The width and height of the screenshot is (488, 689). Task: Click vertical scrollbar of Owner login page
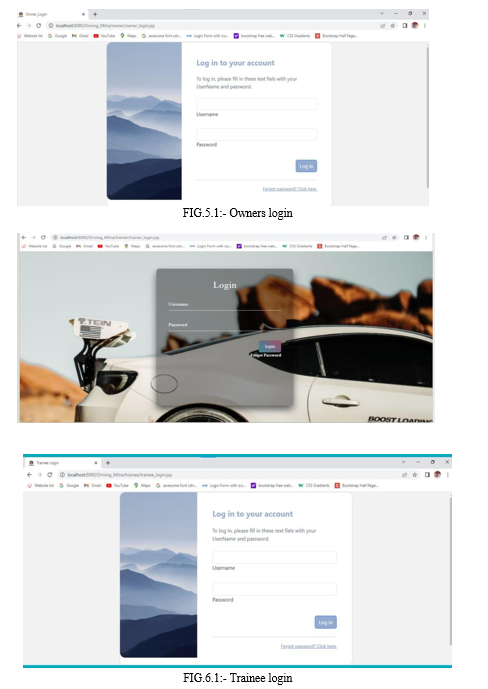(x=427, y=117)
